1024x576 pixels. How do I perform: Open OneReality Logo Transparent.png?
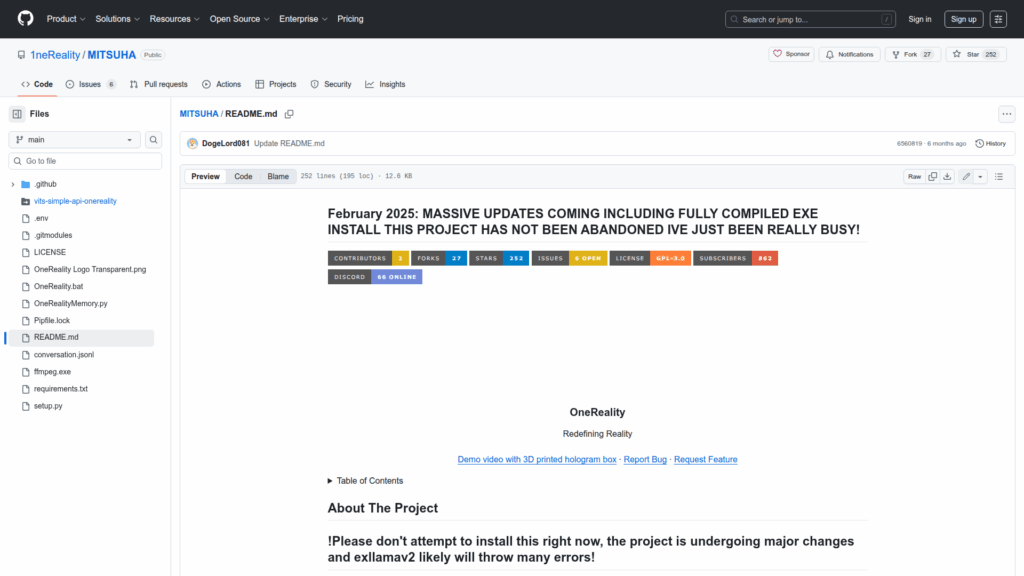point(90,269)
